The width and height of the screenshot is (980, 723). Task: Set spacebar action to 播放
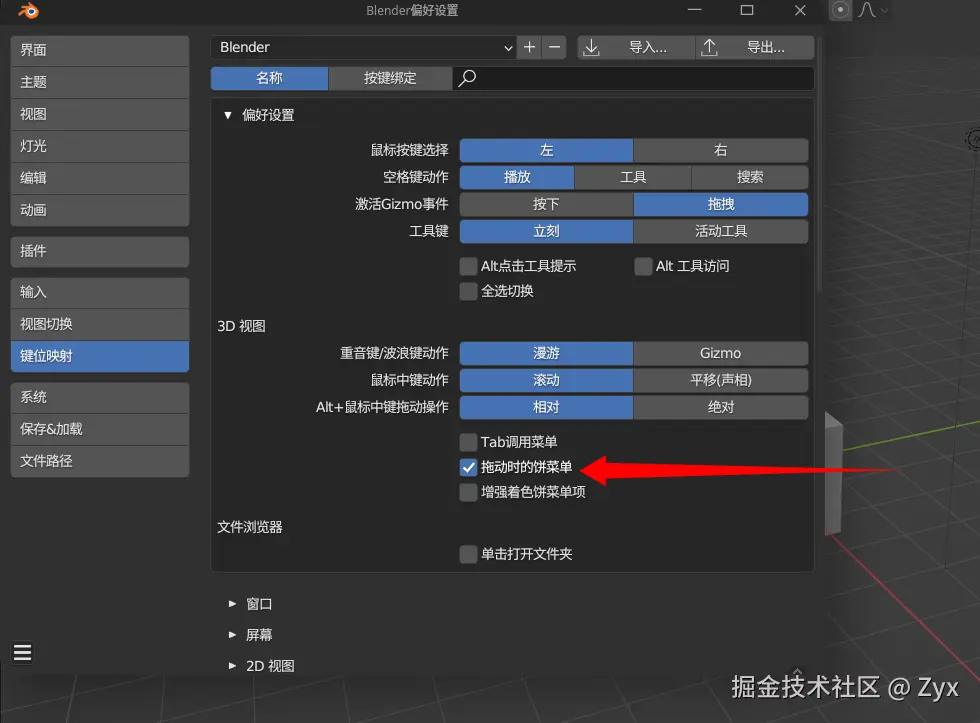click(x=517, y=177)
